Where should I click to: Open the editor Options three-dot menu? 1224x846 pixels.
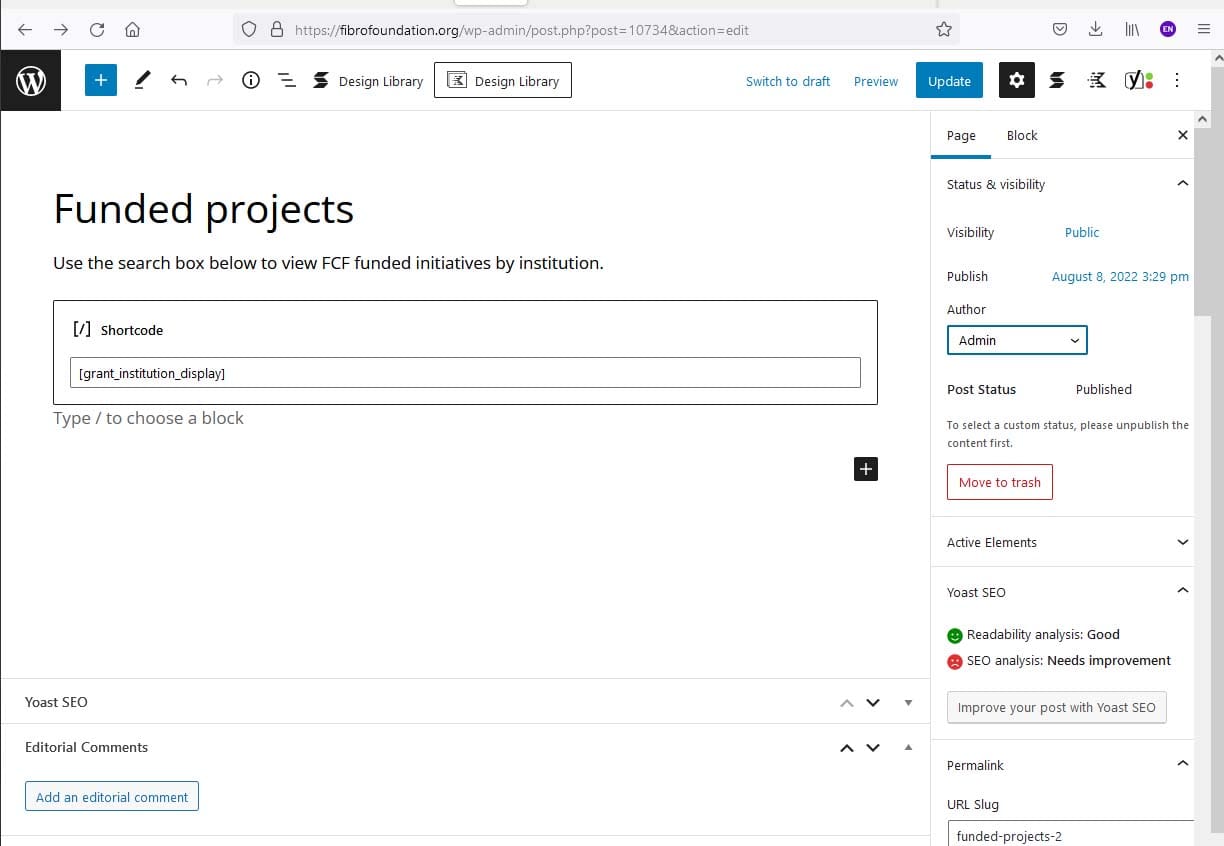1177,80
